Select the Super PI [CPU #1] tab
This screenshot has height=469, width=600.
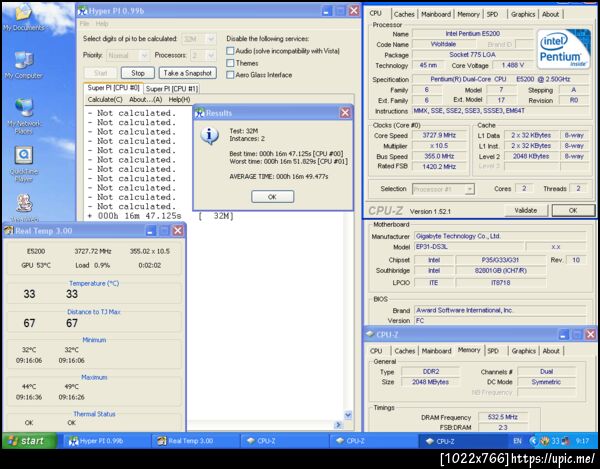(172, 89)
